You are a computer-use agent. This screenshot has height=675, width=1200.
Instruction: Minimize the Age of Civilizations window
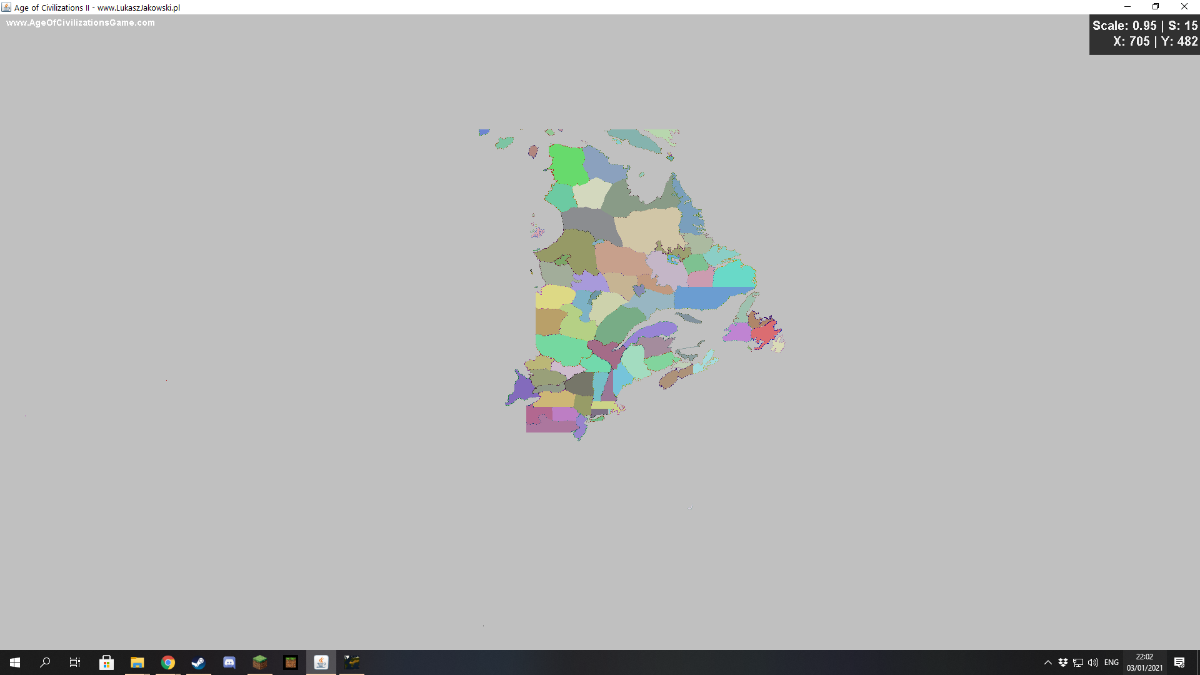(x=1128, y=7)
